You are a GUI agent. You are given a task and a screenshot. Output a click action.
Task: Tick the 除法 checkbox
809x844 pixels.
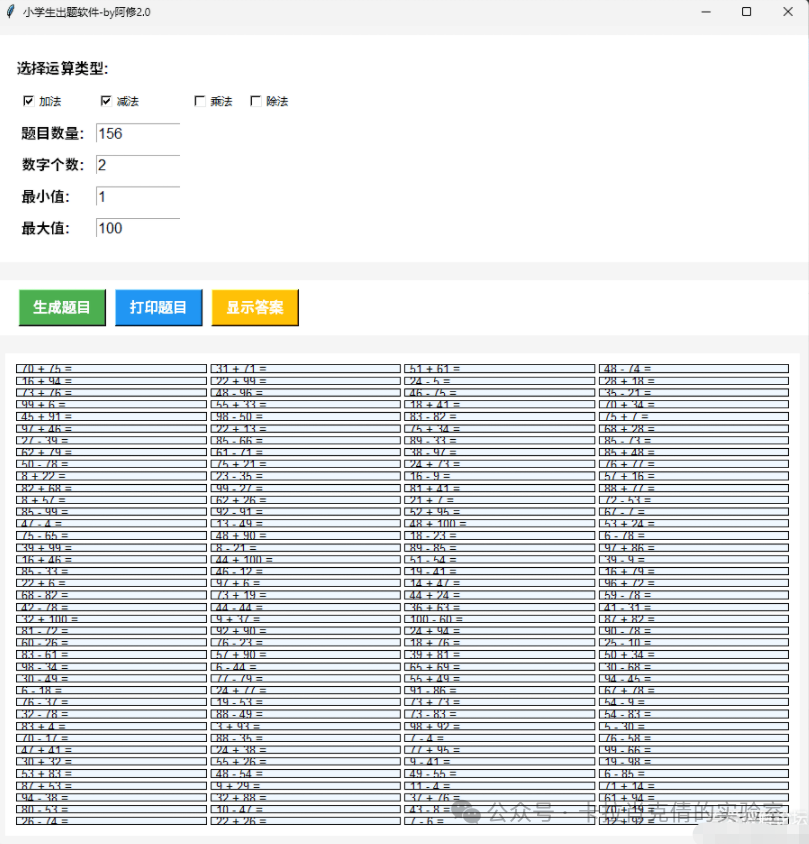tap(256, 101)
